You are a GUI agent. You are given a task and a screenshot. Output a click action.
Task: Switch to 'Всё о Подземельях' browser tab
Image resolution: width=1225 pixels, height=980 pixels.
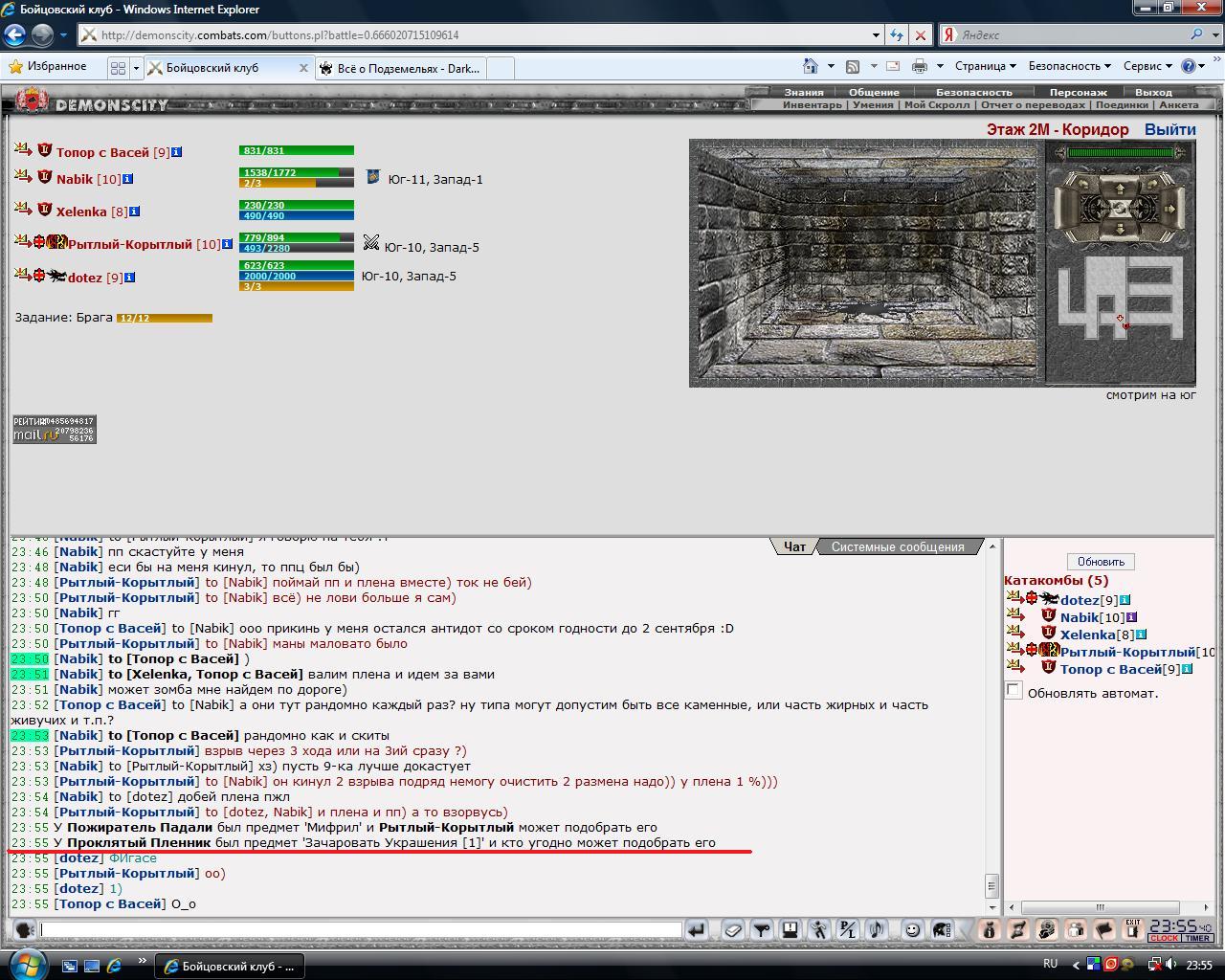(400, 68)
